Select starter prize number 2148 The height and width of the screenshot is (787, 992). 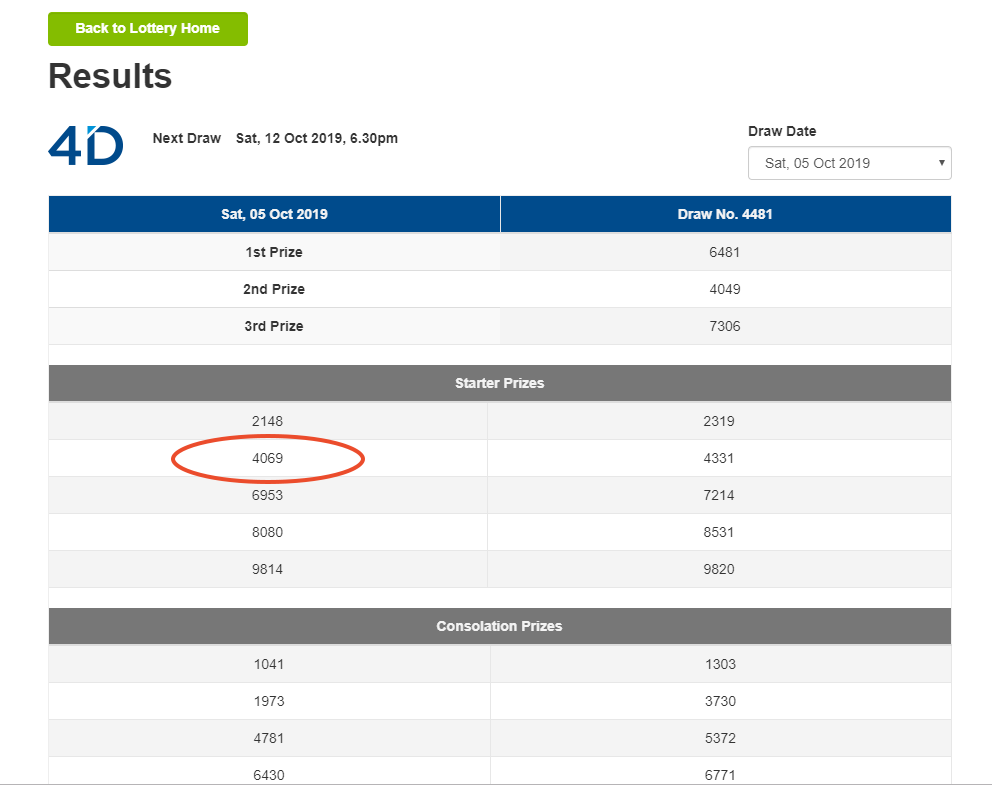click(x=268, y=421)
